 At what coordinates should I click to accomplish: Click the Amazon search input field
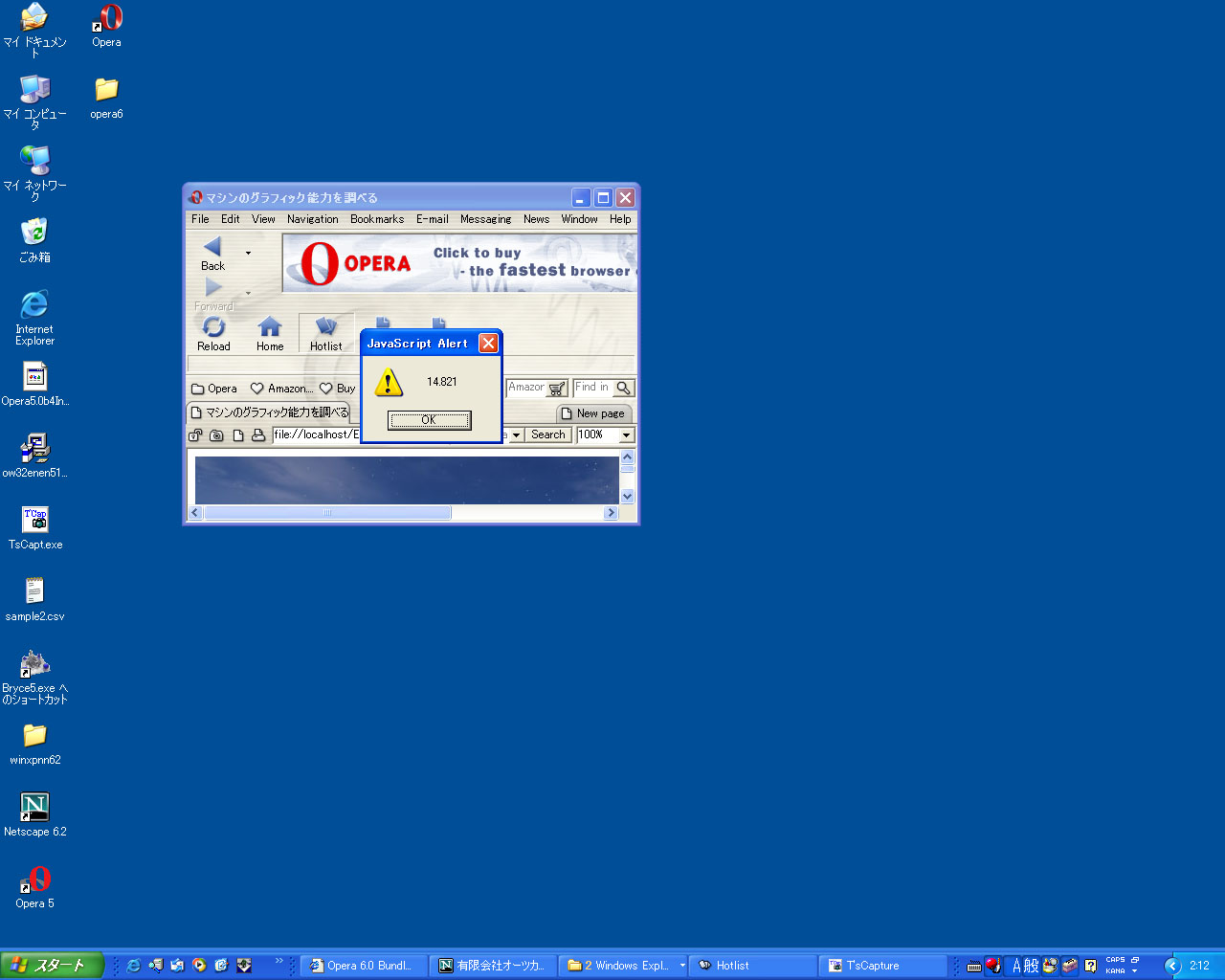click(526, 388)
